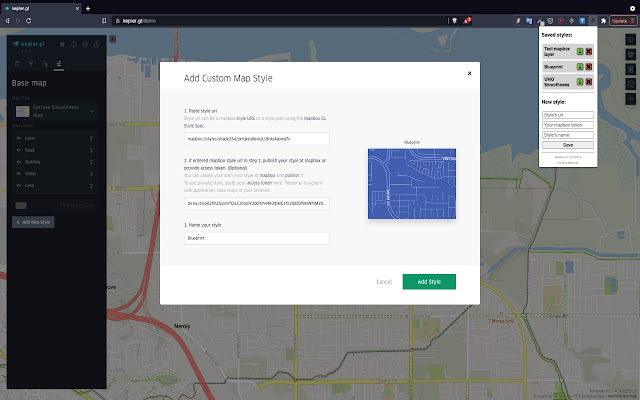The image size is (640, 400).
Task: Click the kepler.gl/demo address bar
Action: click(x=280, y=21)
